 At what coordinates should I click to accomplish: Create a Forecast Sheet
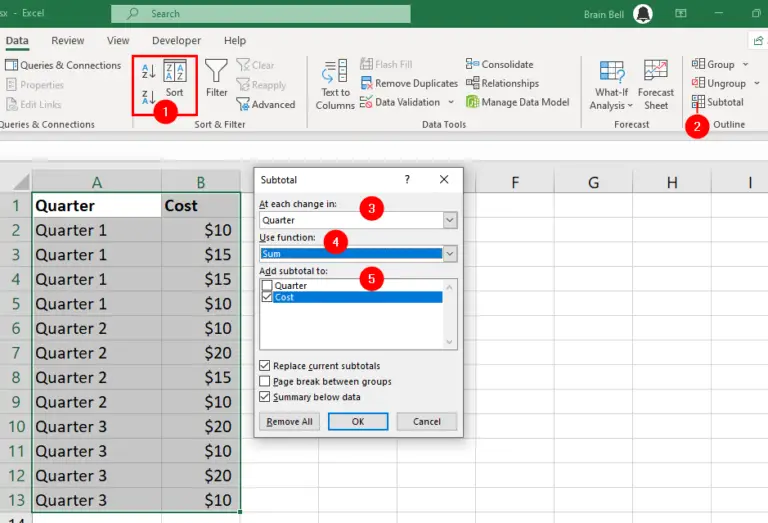[656, 85]
